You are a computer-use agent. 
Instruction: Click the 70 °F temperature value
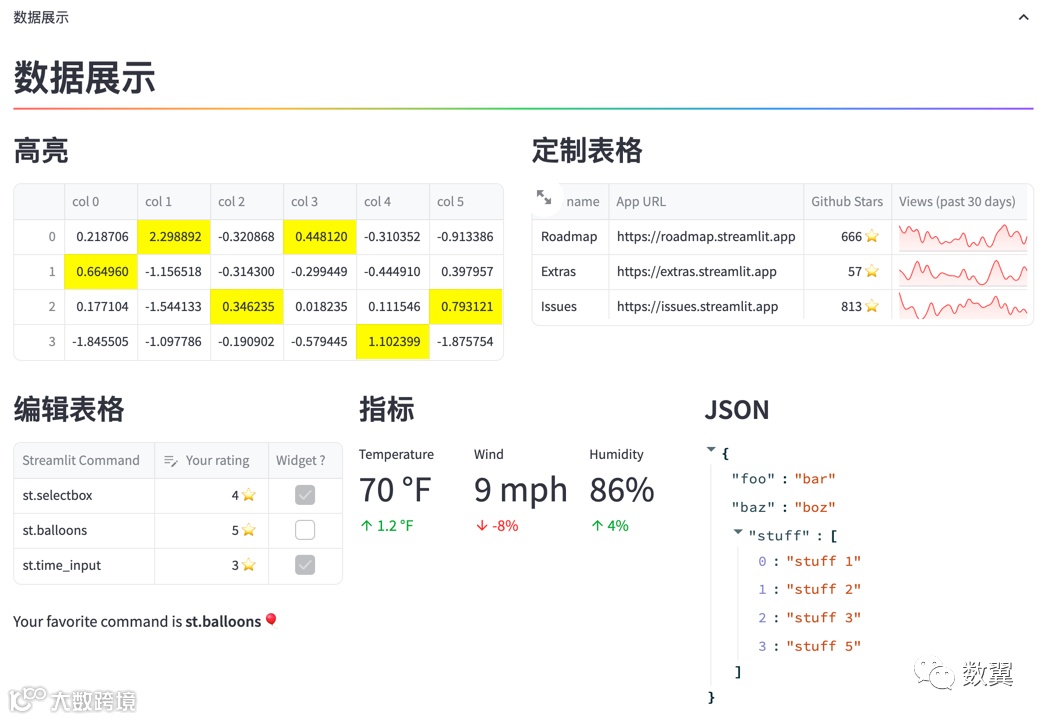click(395, 490)
